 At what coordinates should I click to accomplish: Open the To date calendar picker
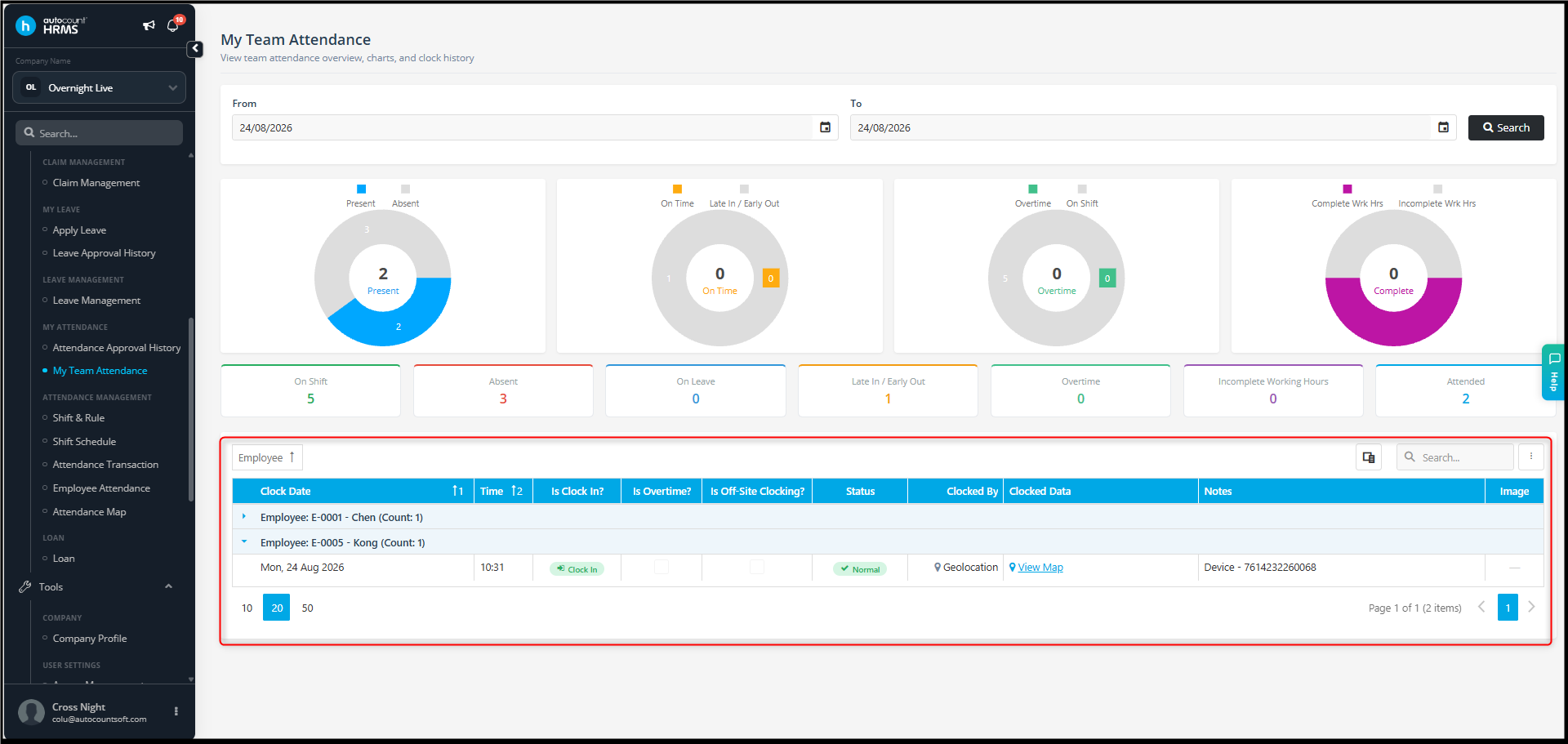pyautogui.click(x=1443, y=127)
